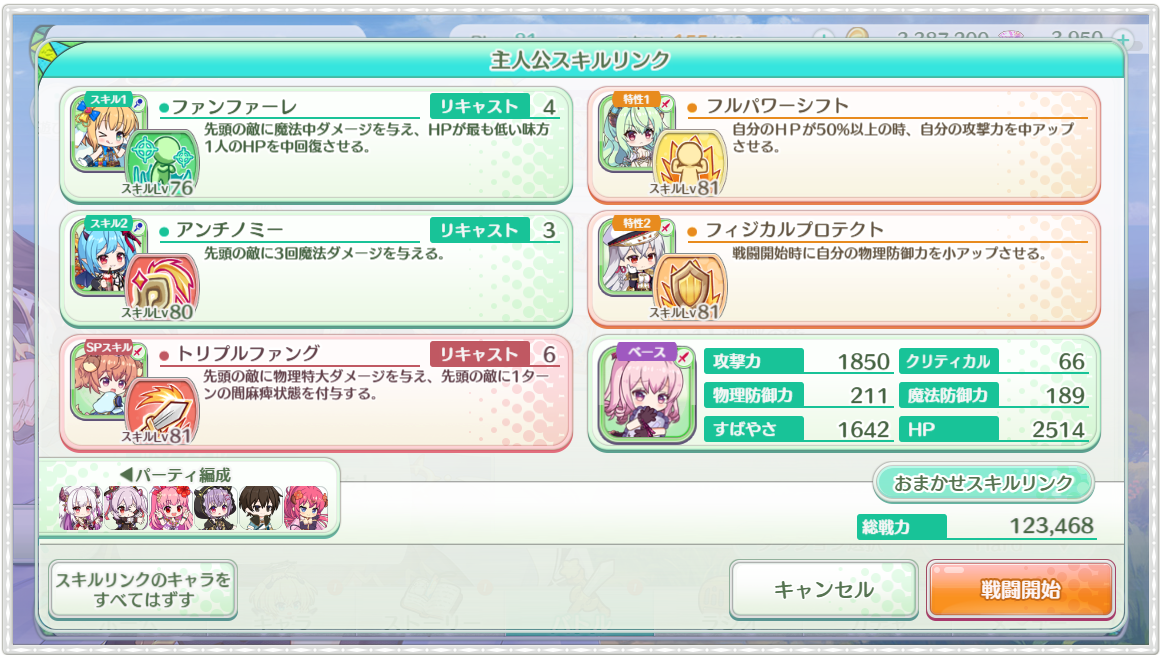Select the black-haired male party member
This screenshot has width=1162, height=666.
(x=260, y=507)
